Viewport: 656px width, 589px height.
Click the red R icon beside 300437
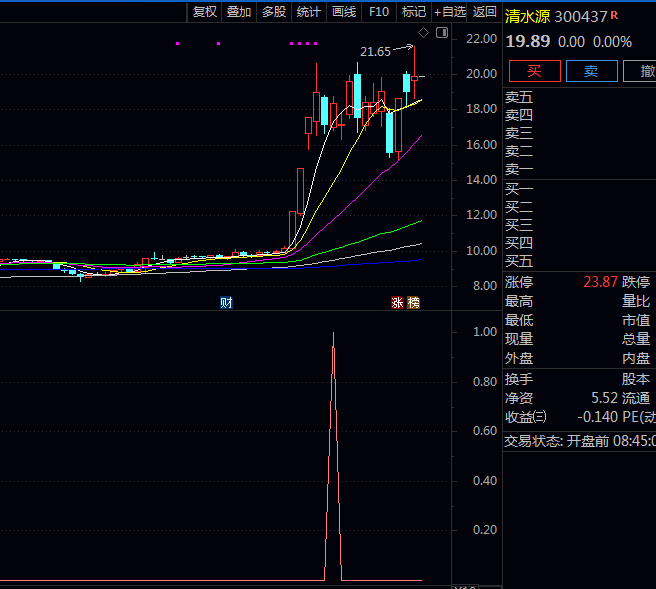click(x=614, y=15)
